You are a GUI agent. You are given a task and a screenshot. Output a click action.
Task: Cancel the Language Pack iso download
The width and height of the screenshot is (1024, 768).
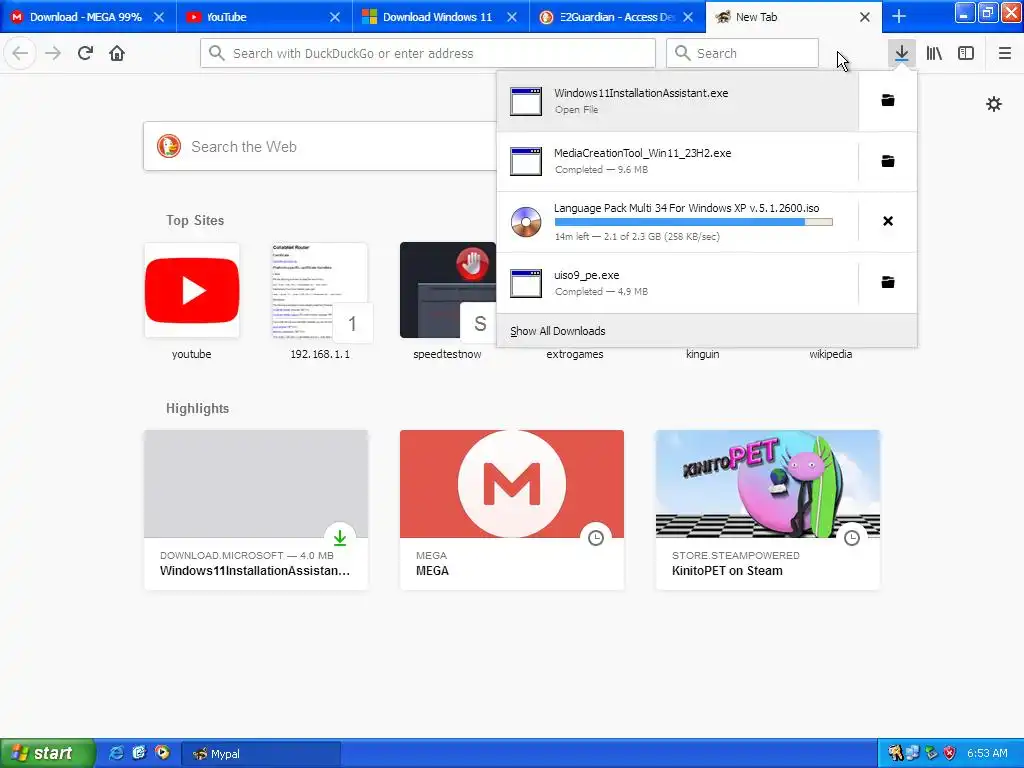click(x=888, y=221)
